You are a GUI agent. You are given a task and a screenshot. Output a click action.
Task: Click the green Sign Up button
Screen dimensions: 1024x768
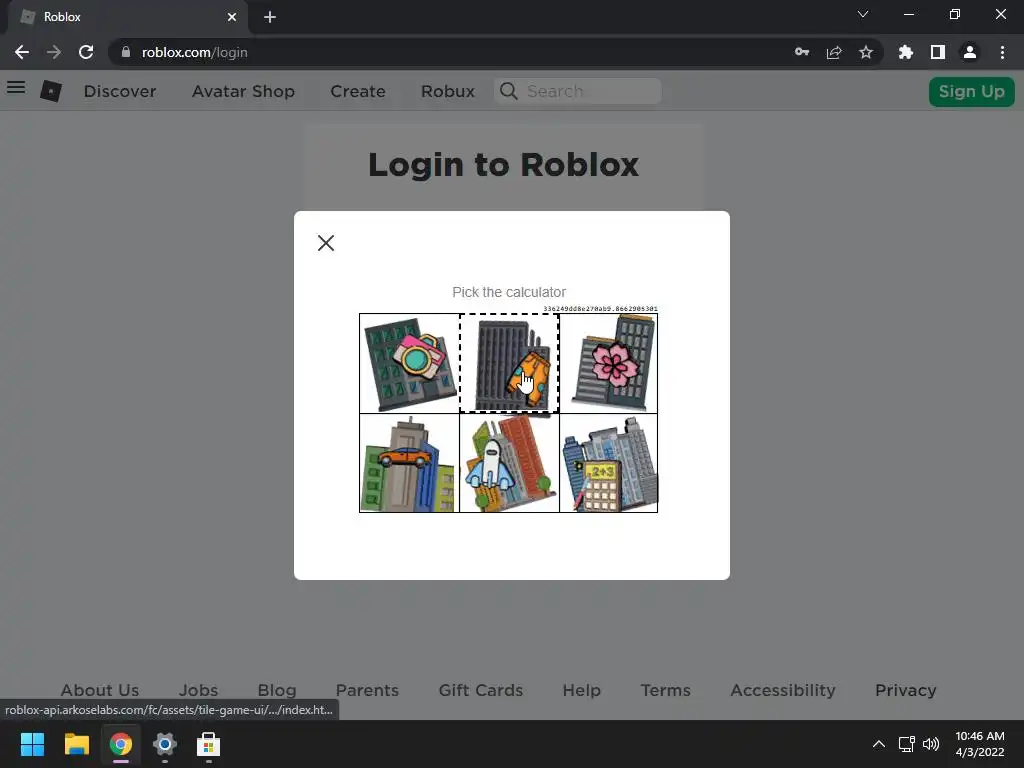[972, 91]
